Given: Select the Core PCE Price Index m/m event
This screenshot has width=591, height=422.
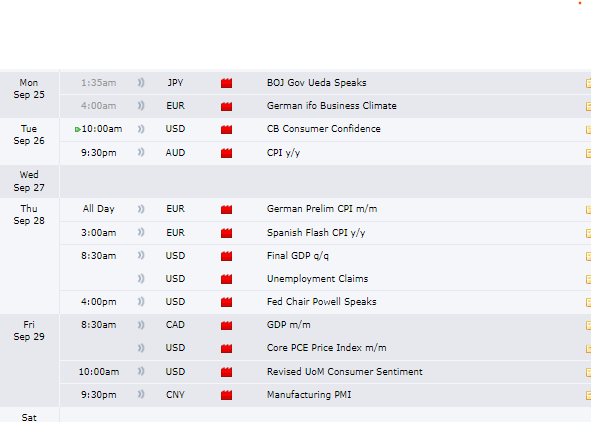Looking at the screenshot, I should (x=326, y=347).
